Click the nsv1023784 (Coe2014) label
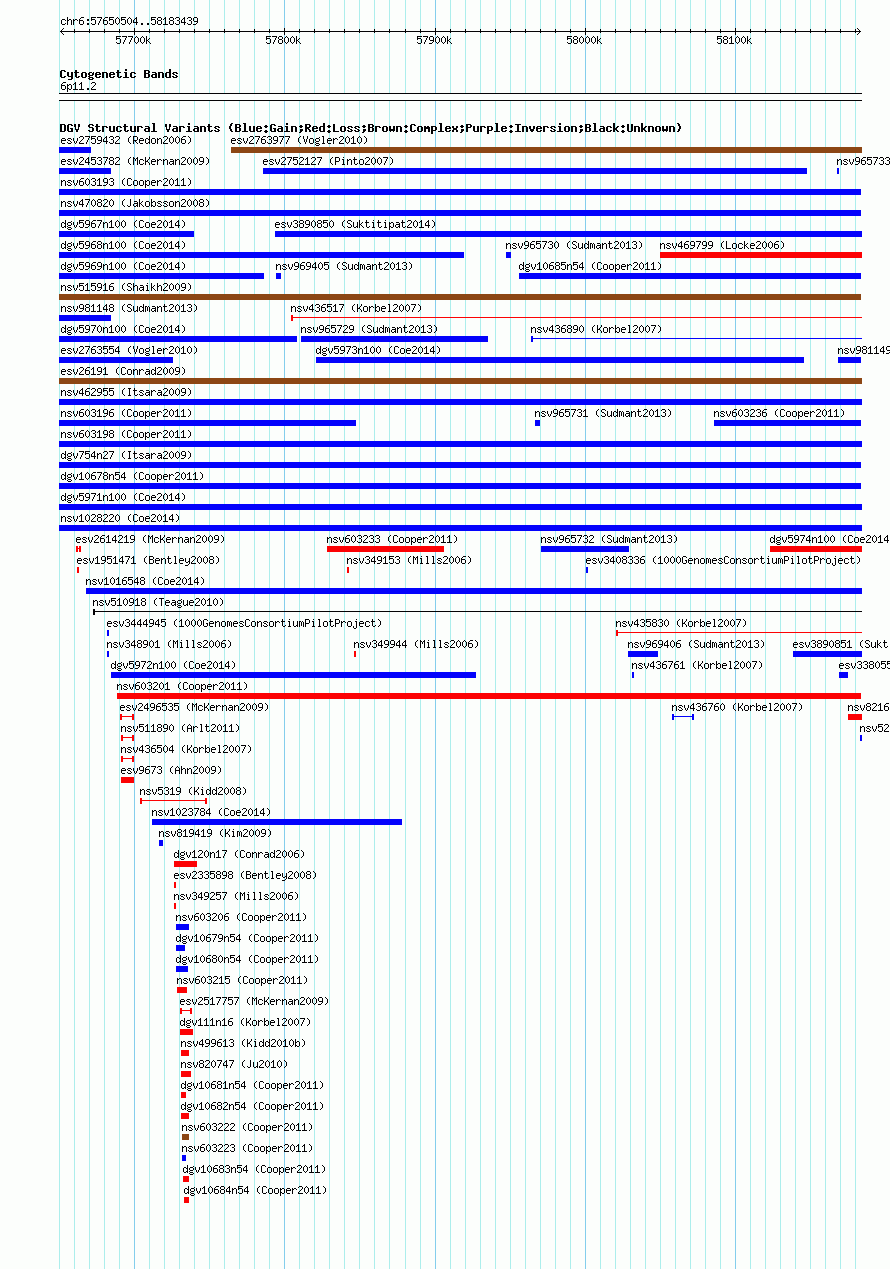Viewport: 890px width, 1269px height. pyautogui.click(x=211, y=812)
